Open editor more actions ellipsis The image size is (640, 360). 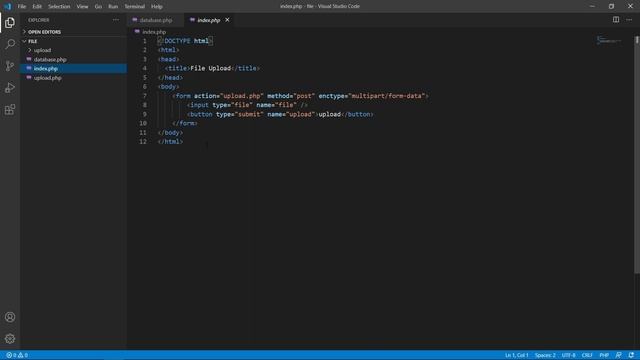point(629,20)
